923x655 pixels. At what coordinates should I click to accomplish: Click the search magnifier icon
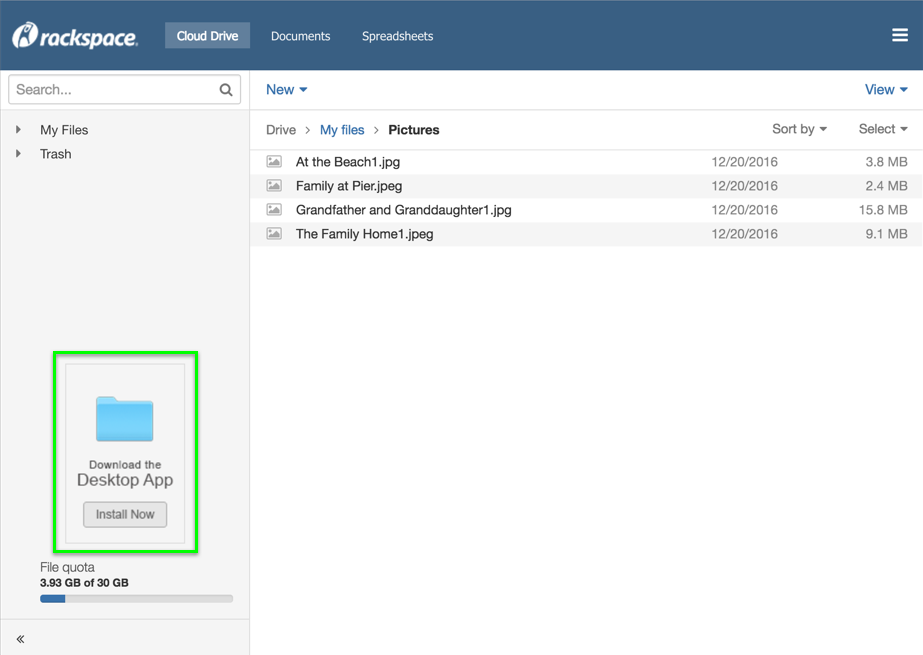click(x=226, y=90)
